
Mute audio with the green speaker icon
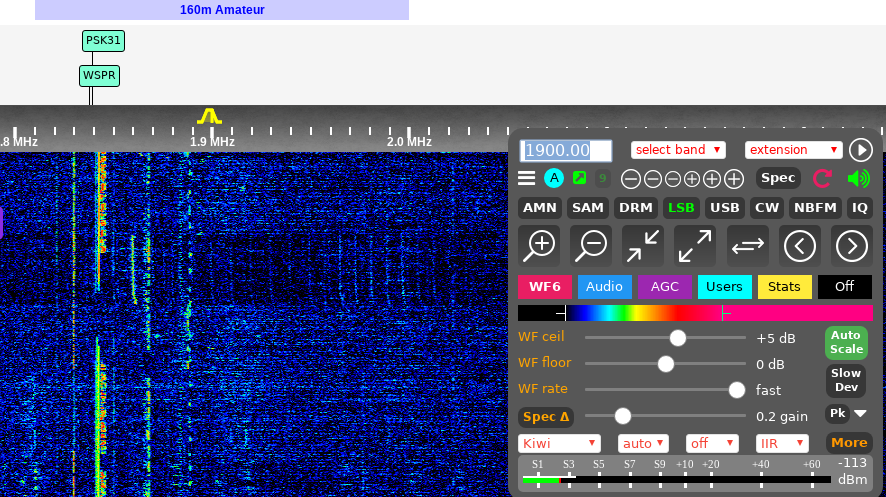point(858,179)
